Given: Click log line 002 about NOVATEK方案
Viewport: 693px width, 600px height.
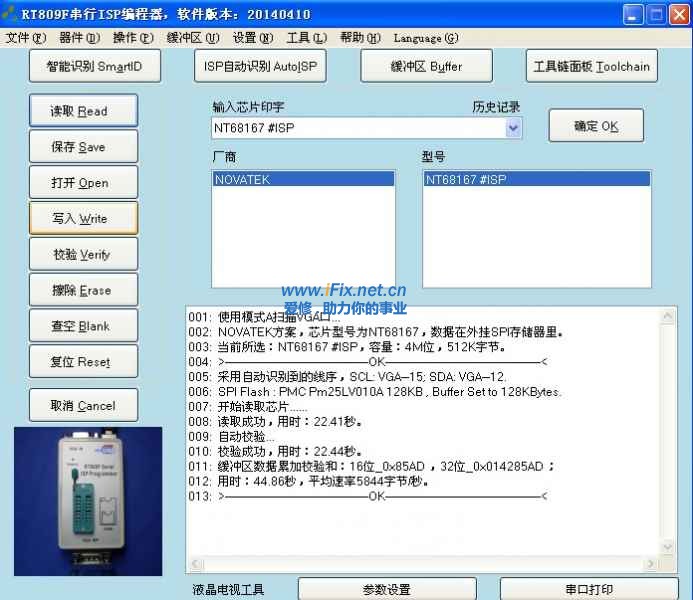Looking at the screenshot, I should pyautogui.click(x=376, y=332).
